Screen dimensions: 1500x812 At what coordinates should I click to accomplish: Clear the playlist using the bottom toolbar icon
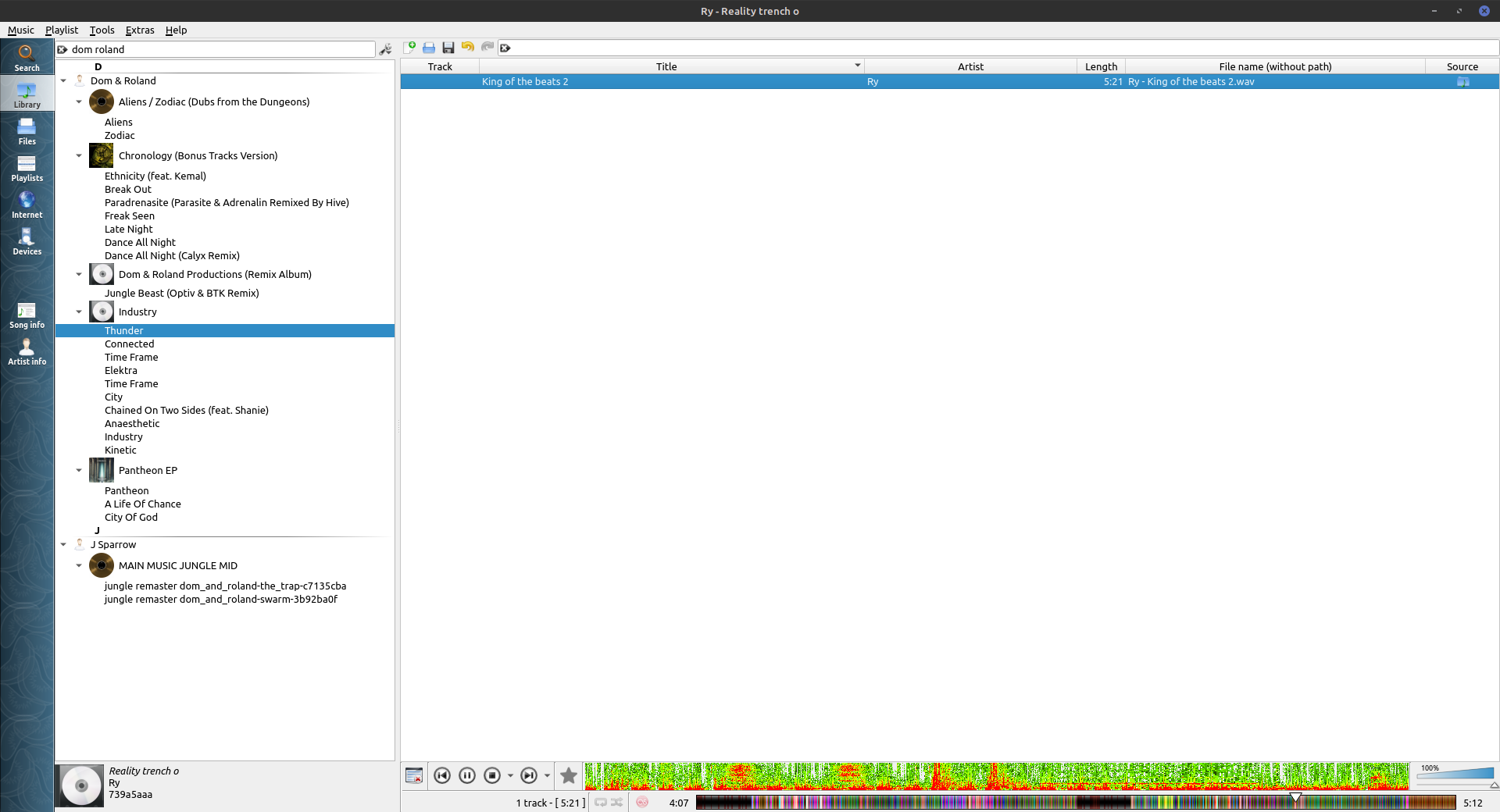click(414, 775)
